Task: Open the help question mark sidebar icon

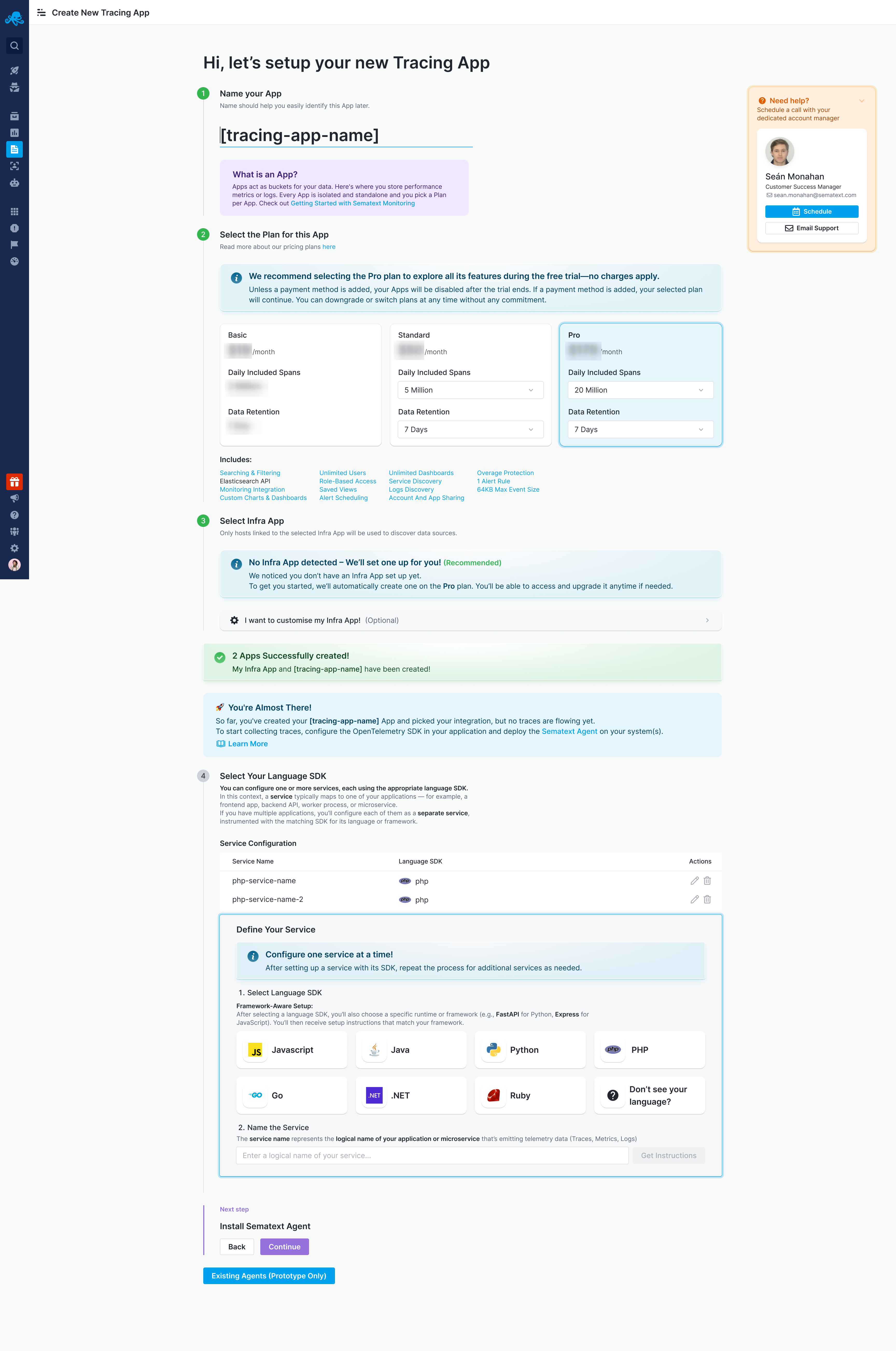Action: pyautogui.click(x=14, y=515)
